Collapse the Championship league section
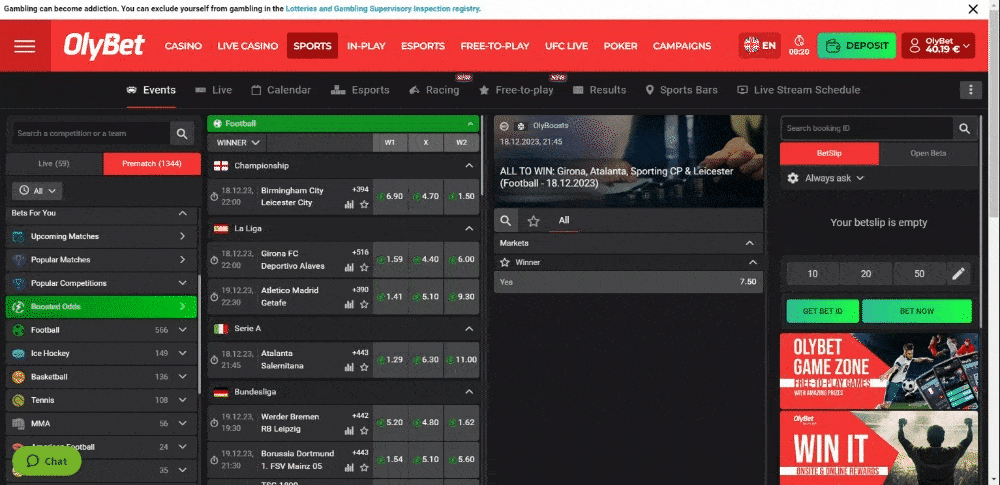Viewport: 1000px width, 485px height. click(469, 166)
